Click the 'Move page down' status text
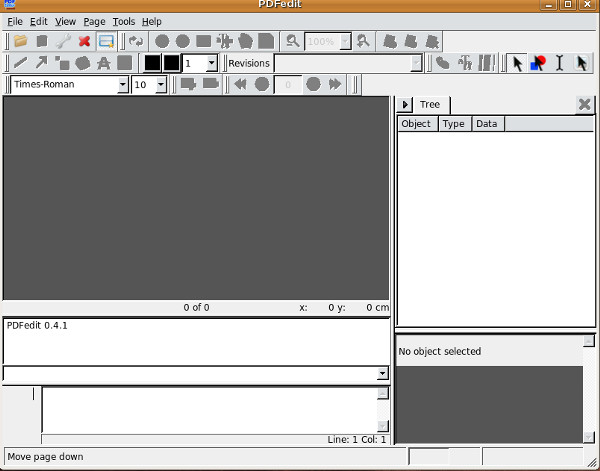Image resolution: width=600 pixels, height=471 pixels. click(x=45, y=456)
